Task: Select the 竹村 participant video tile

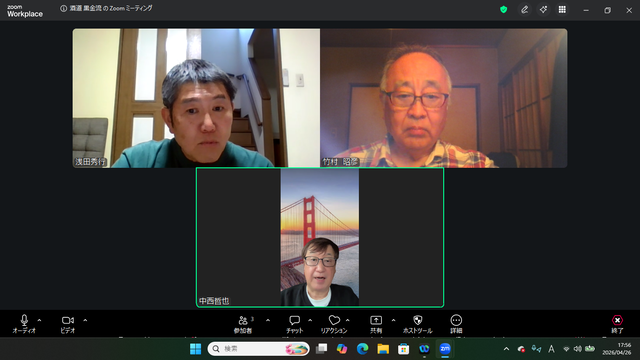Action: click(x=444, y=98)
